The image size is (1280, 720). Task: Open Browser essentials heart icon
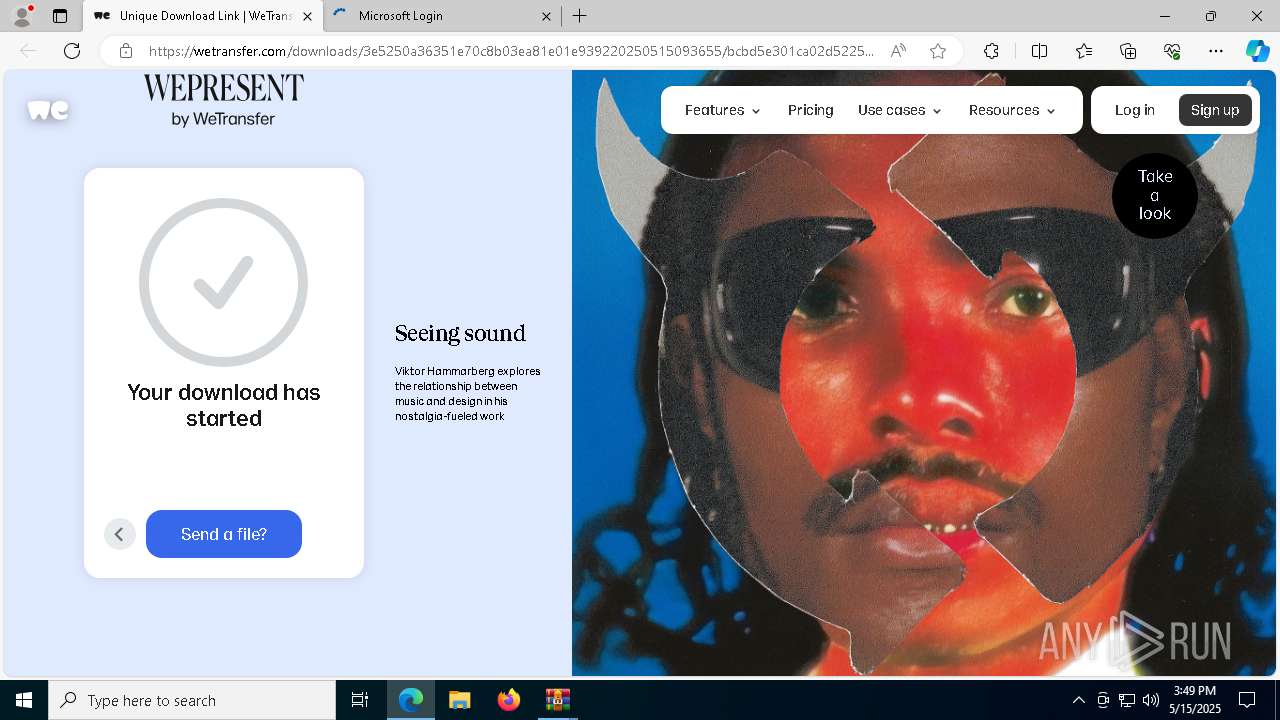pos(1172,51)
